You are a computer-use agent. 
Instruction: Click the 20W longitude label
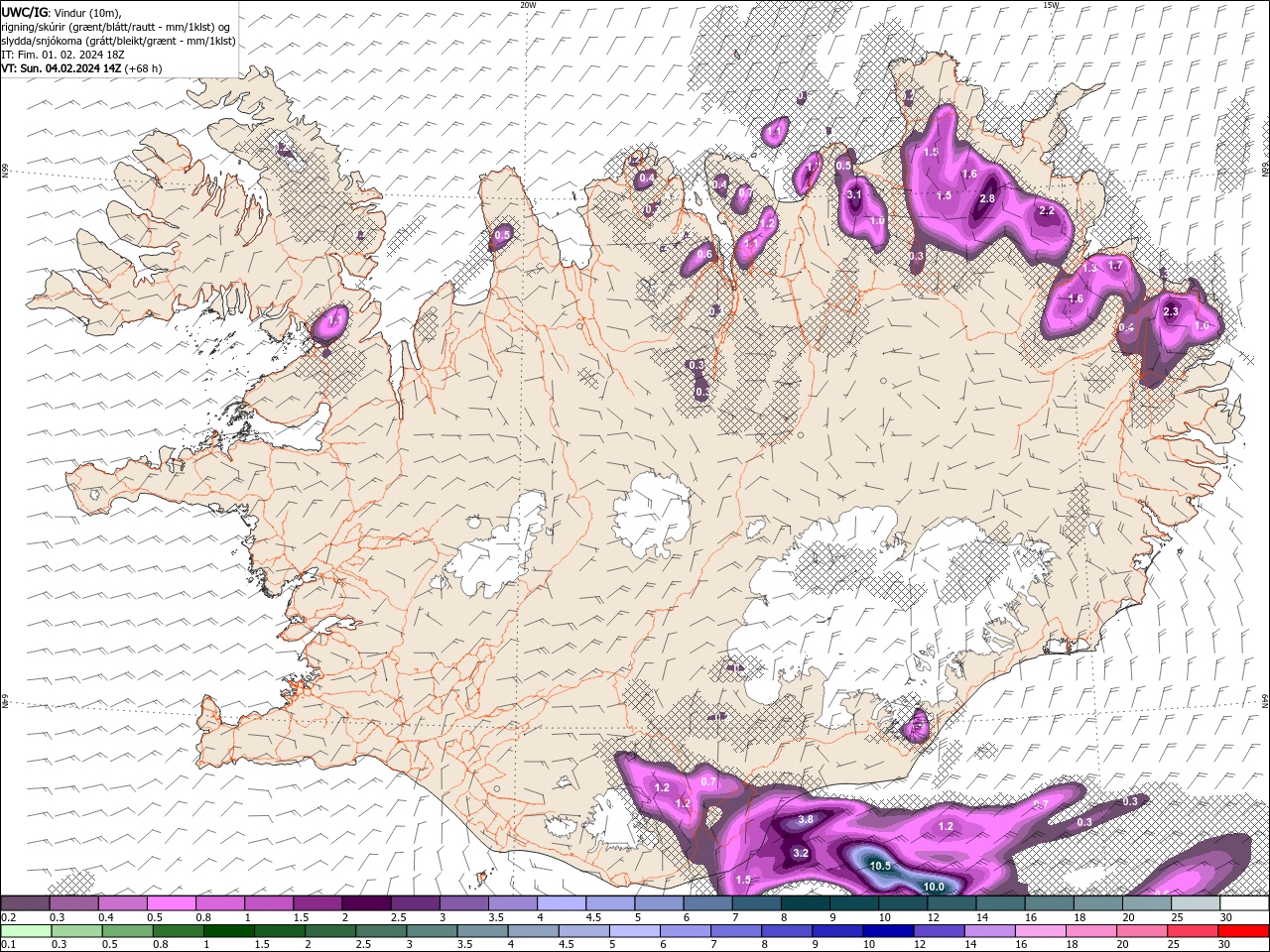[x=528, y=5]
